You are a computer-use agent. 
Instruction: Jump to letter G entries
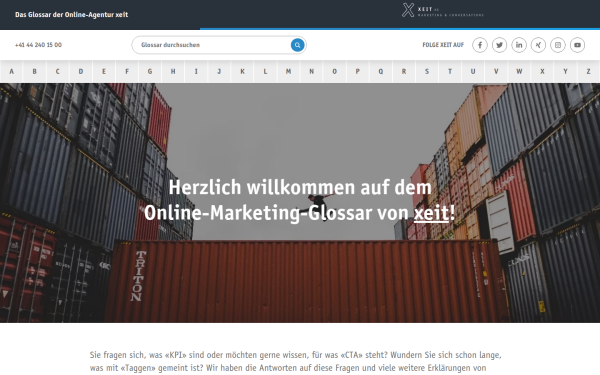(x=150, y=71)
